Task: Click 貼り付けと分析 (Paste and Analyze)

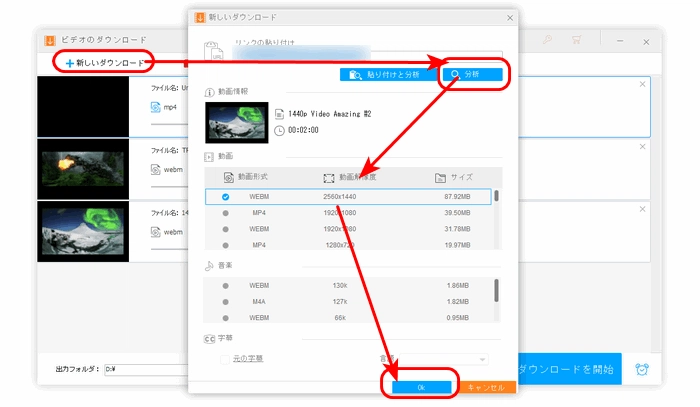Action: 388,74
